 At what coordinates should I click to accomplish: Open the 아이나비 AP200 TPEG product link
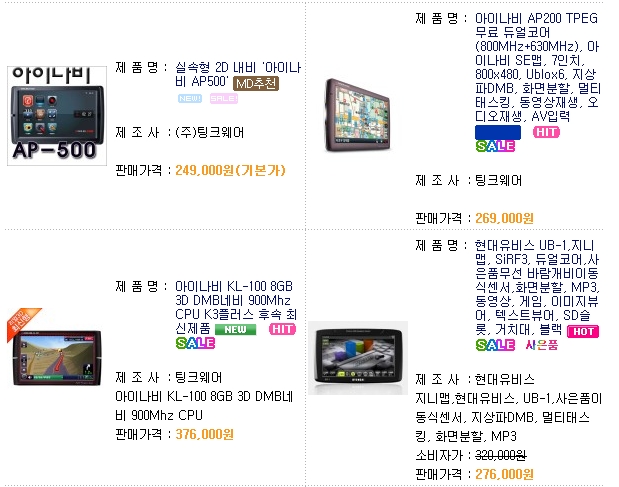point(538,67)
